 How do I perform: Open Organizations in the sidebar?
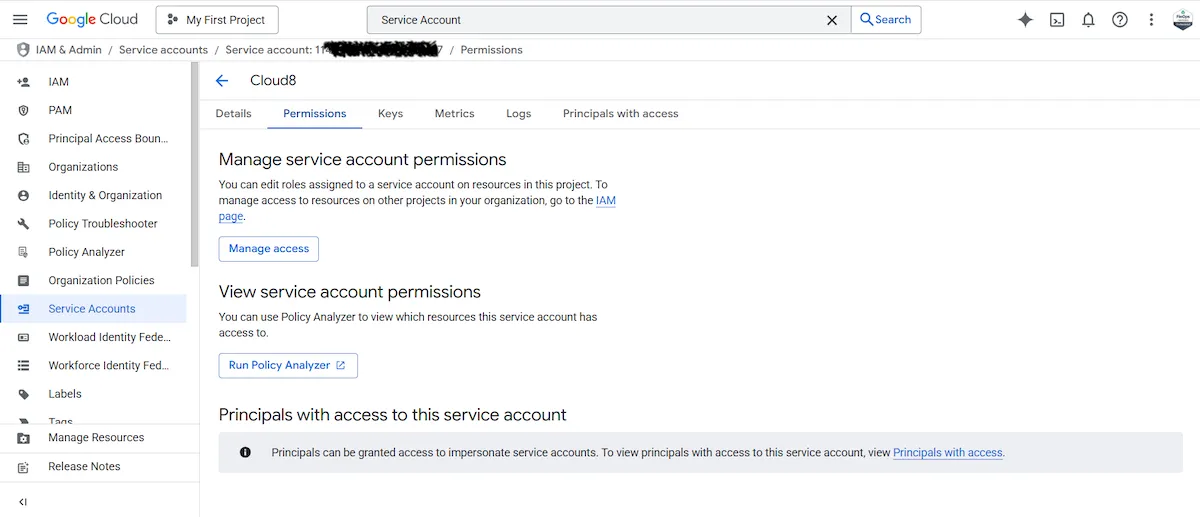pyautogui.click(x=94, y=167)
